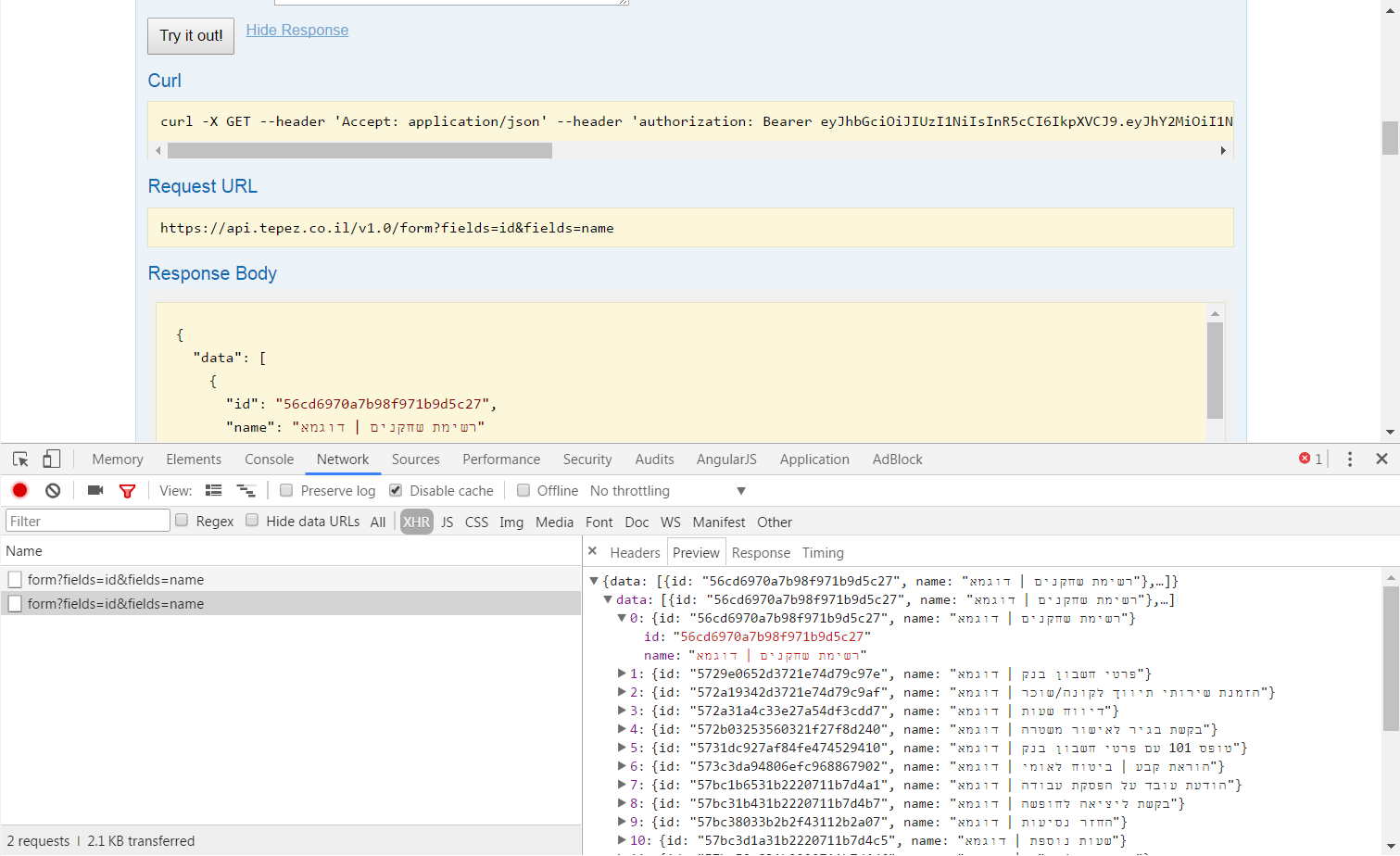Image resolution: width=1400 pixels, height=856 pixels.
Task: Use large request rows view icon
Action: click(214, 490)
